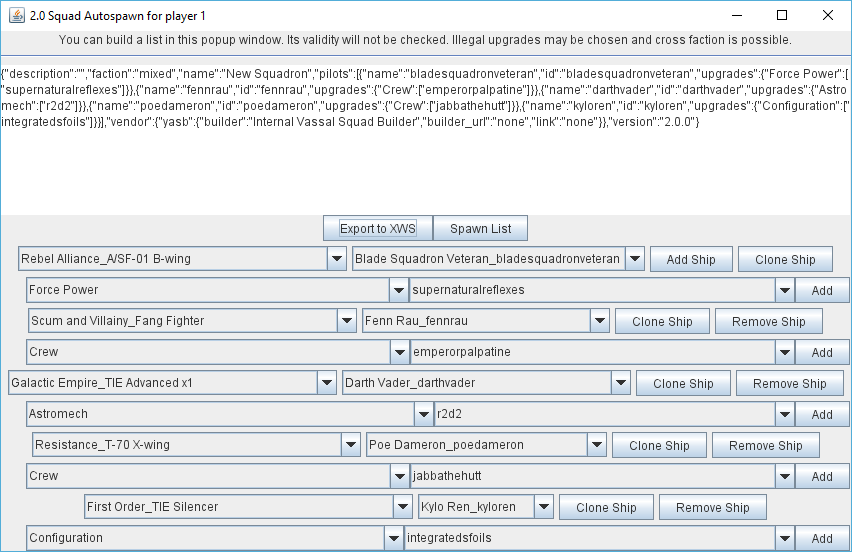The height and width of the screenshot is (552, 852).
Task: Open the Configuration upgrade type dropdown
Action: click(x=214, y=537)
